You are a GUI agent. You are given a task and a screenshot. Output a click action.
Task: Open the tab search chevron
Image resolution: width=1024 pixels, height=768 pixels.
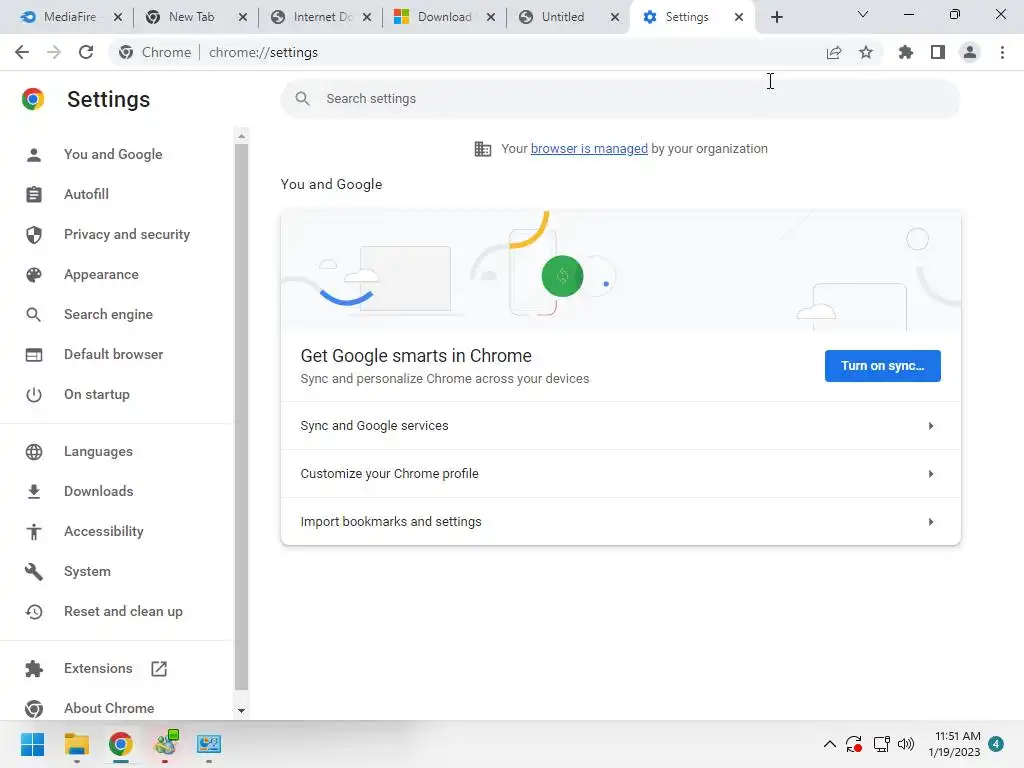point(863,14)
